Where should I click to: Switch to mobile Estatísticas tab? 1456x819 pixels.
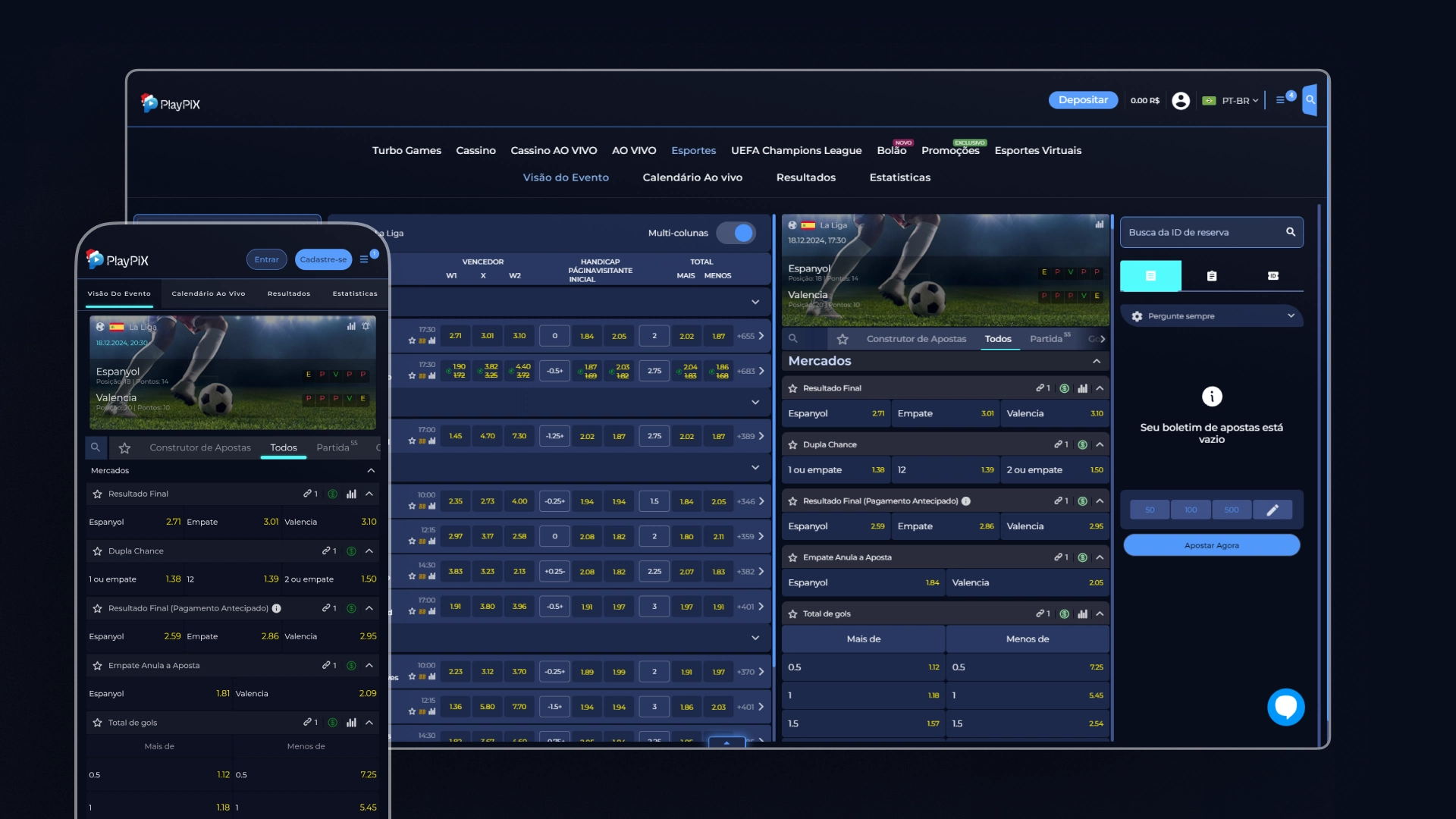(x=355, y=293)
